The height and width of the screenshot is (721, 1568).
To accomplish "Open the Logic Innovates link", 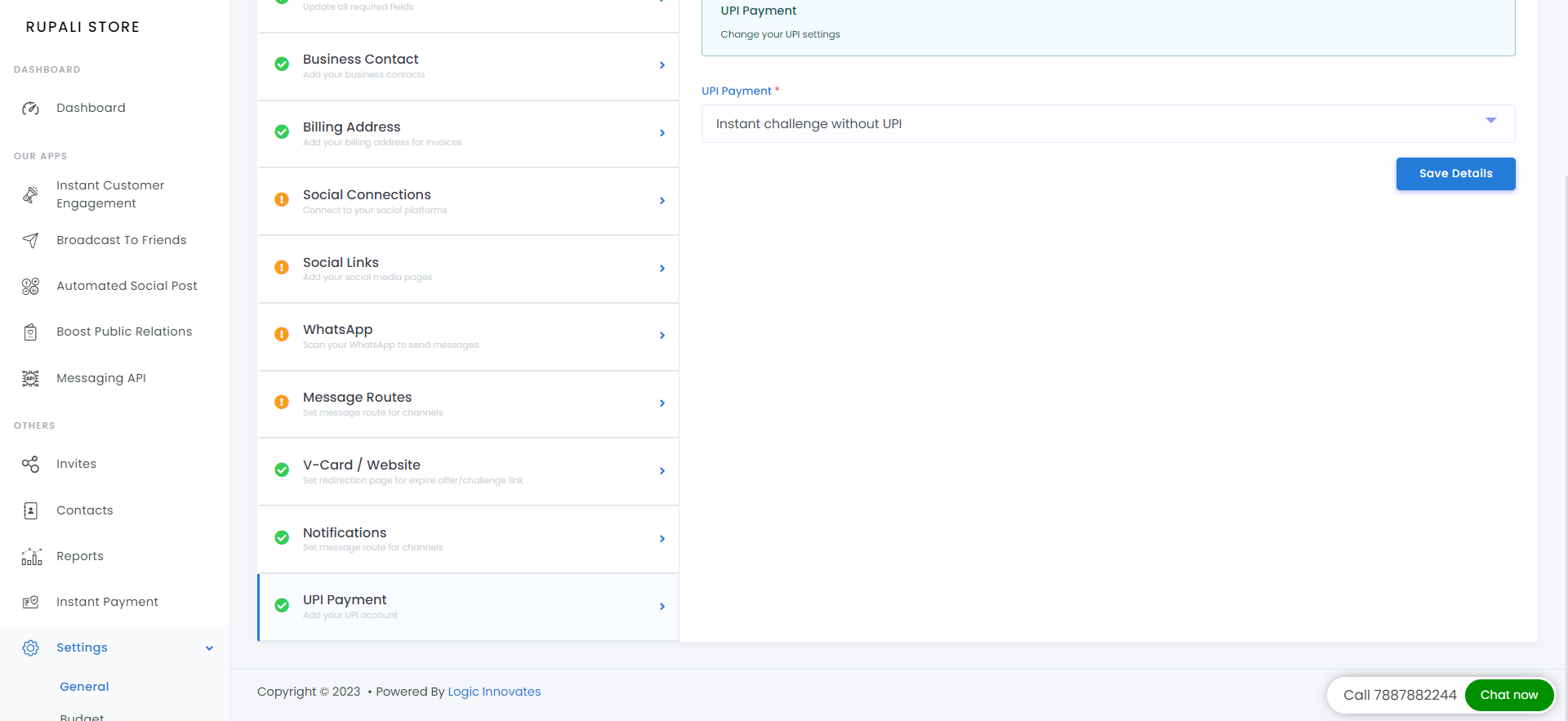I will click(x=494, y=692).
